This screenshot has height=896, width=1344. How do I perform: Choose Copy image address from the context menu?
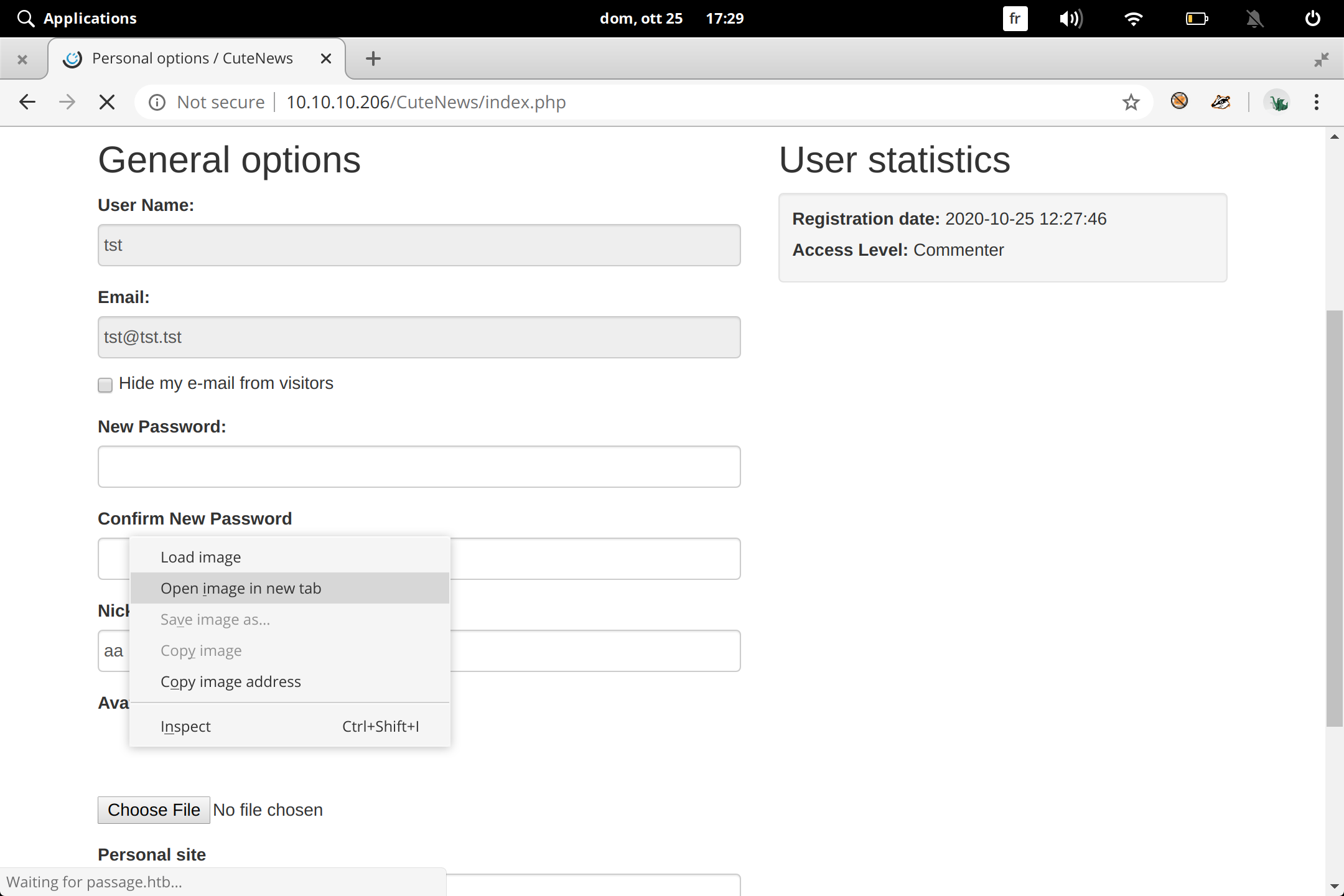[230, 681]
